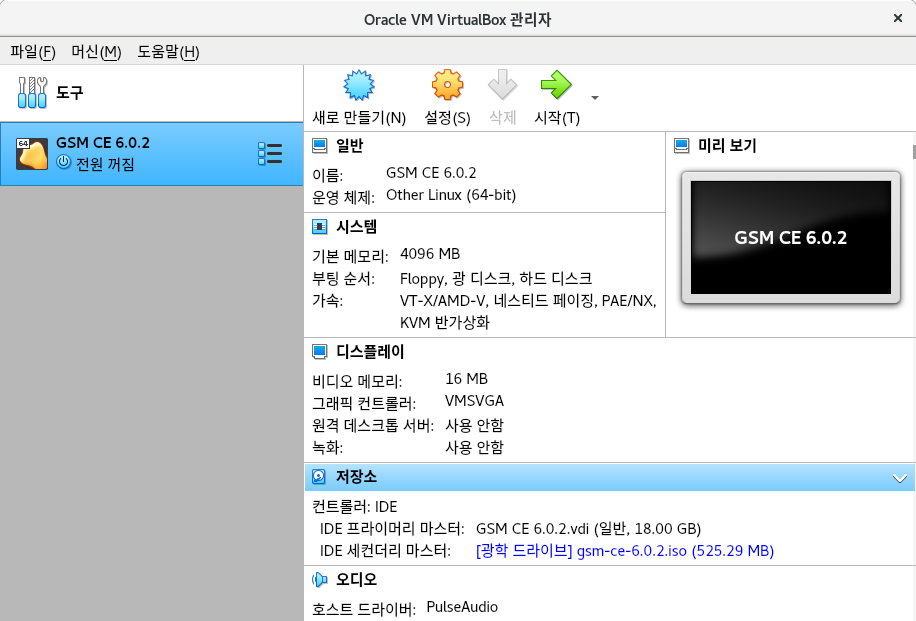
Task: Open the Machine (머신) menu
Action: (96, 52)
